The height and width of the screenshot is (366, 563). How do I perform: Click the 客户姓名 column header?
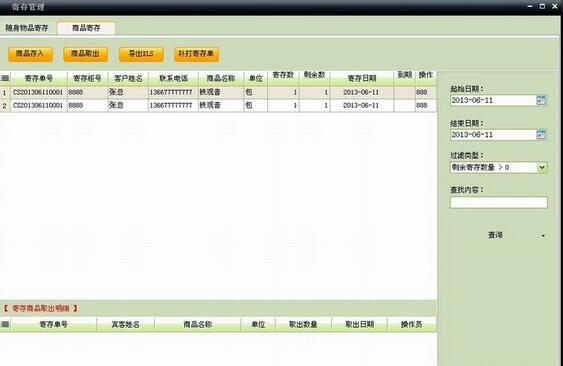coord(128,78)
